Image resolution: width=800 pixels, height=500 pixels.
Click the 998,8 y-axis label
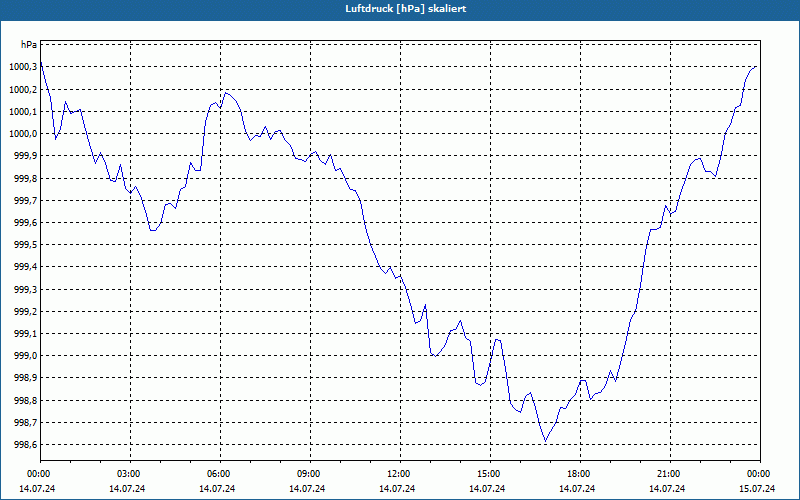(25, 401)
